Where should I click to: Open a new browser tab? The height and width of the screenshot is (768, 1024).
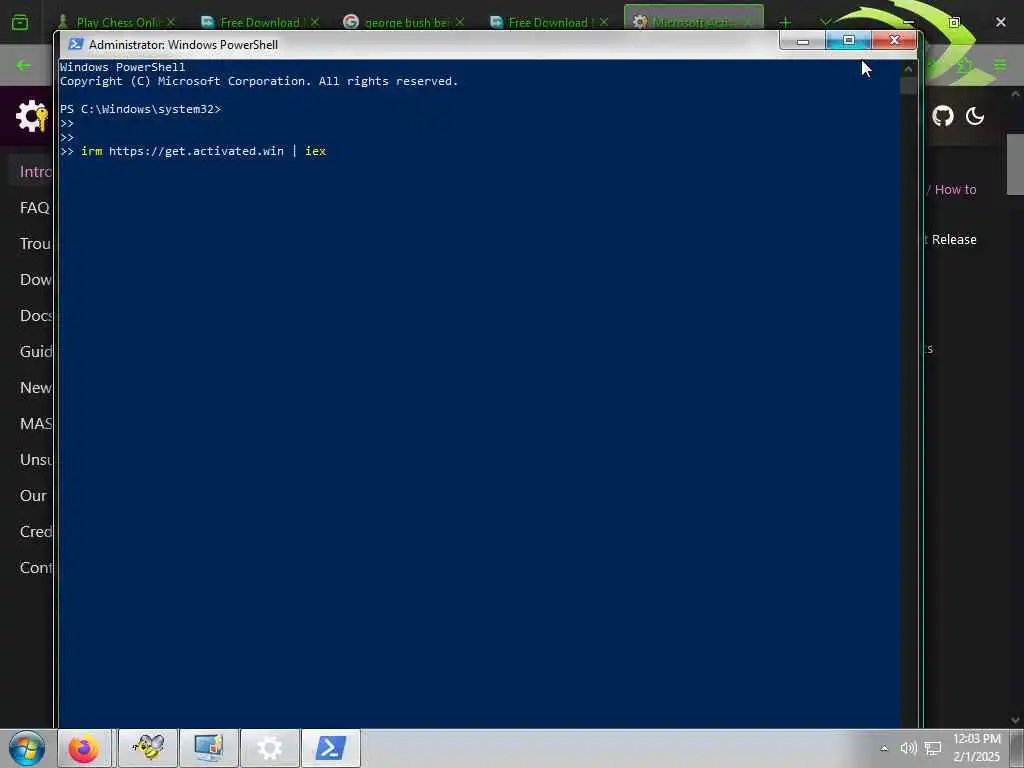point(785,22)
